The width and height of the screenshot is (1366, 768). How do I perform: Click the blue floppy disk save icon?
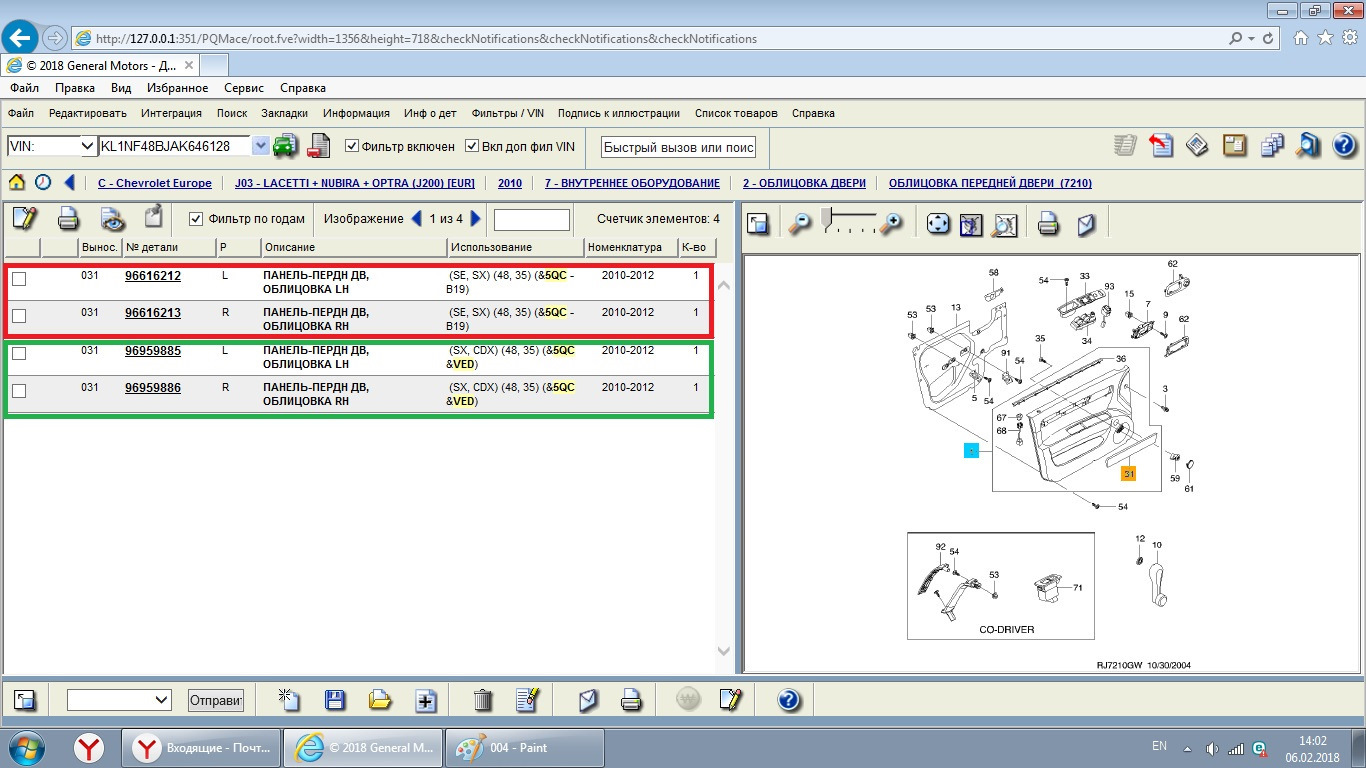pos(335,700)
